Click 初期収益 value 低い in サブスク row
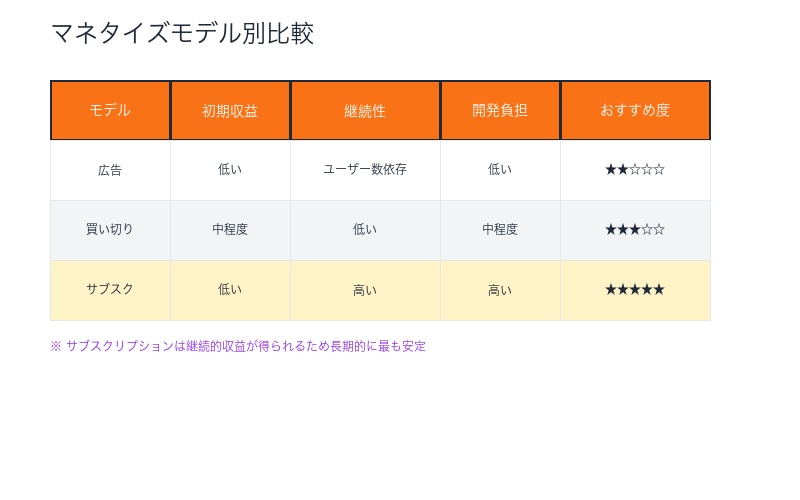Image resolution: width=800 pixels, height=500 pixels. point(230,290)
